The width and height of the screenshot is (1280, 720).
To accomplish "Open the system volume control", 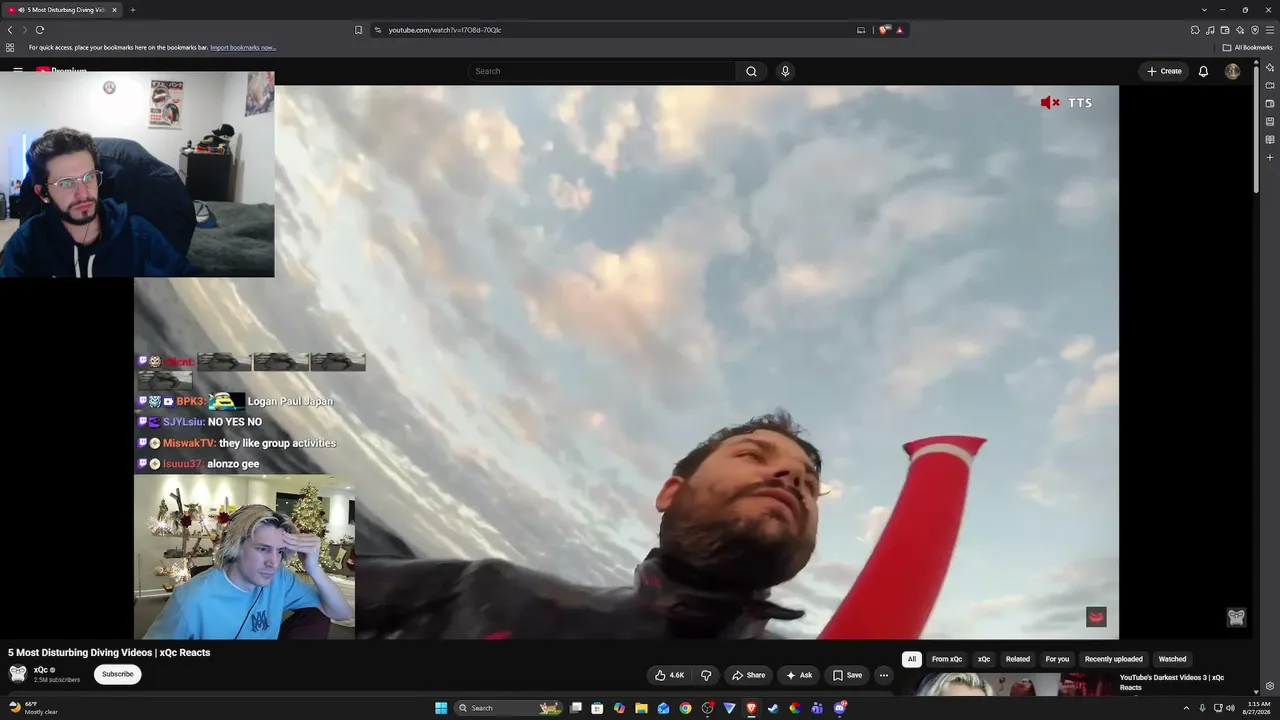I will point(1230,708).
